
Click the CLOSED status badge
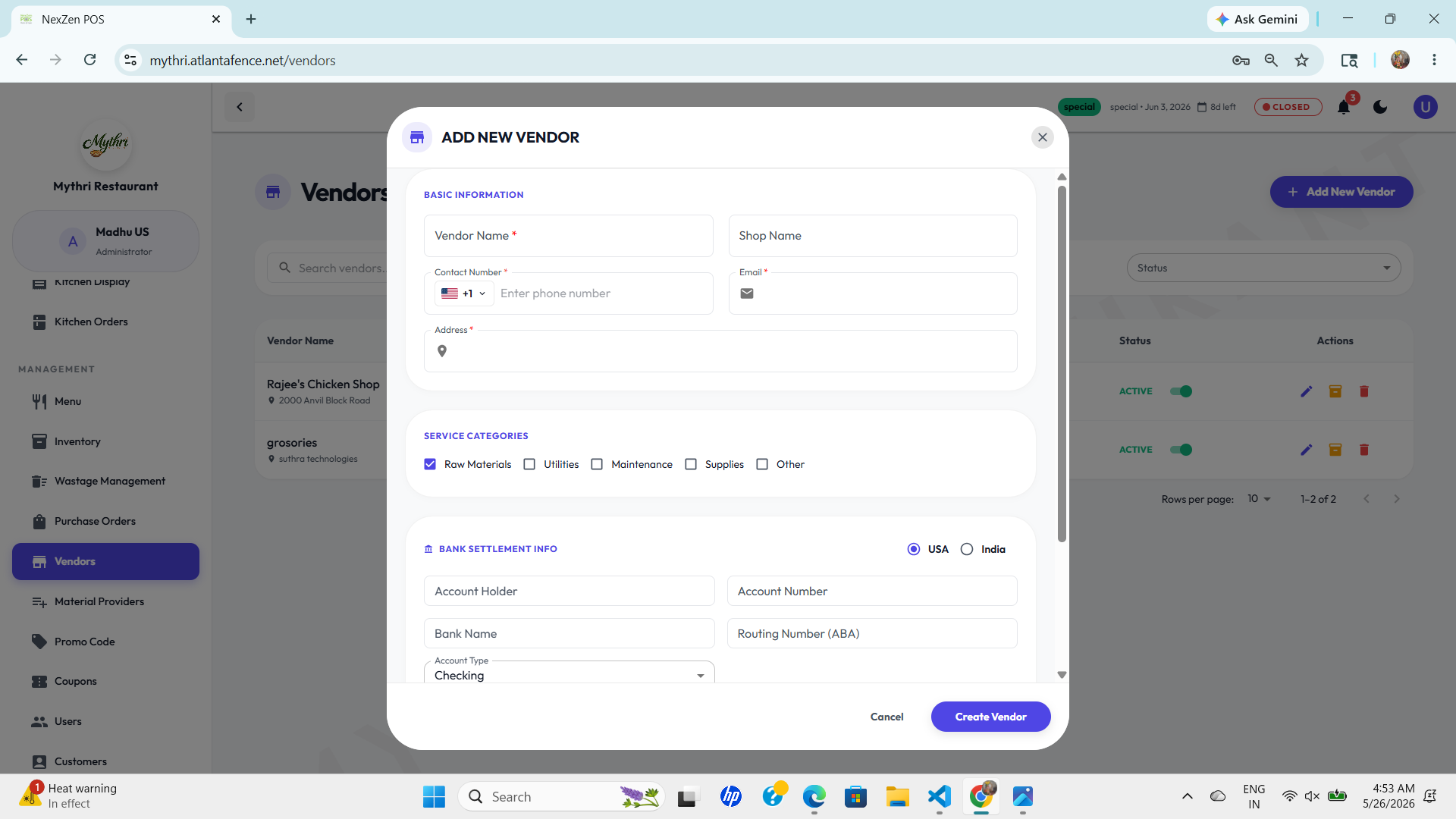[x=1288, y=107]
